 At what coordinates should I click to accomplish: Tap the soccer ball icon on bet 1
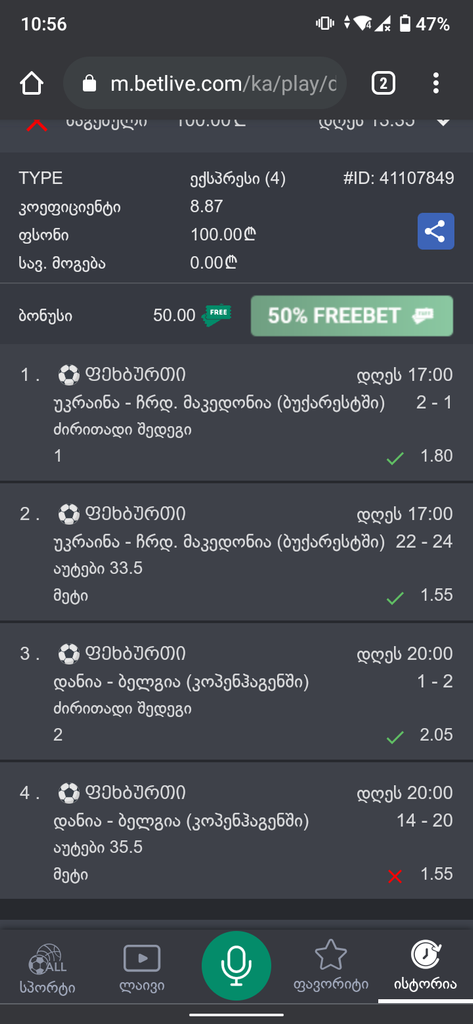[68, 375]
